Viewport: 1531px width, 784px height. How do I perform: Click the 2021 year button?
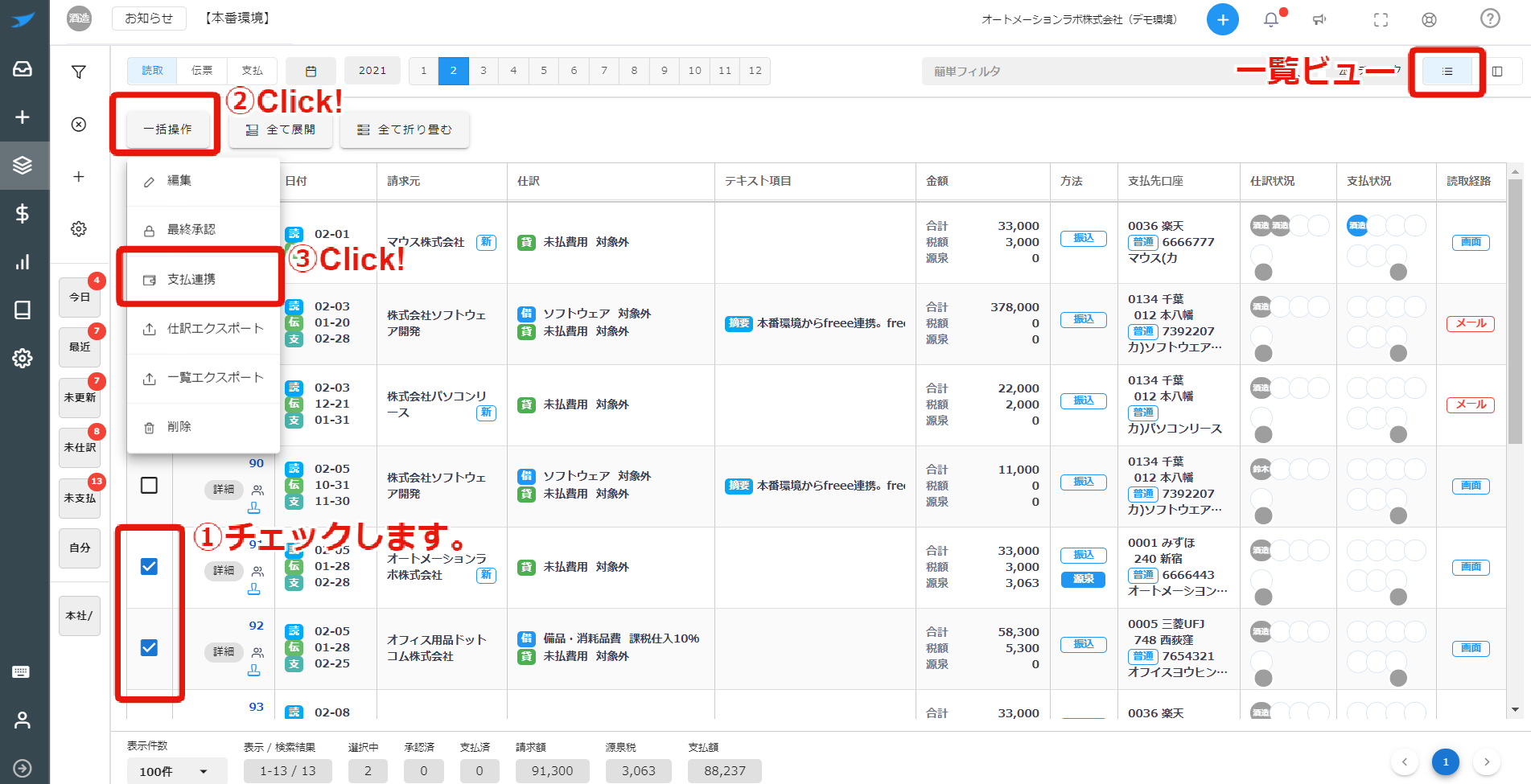[x=372, y=71]
